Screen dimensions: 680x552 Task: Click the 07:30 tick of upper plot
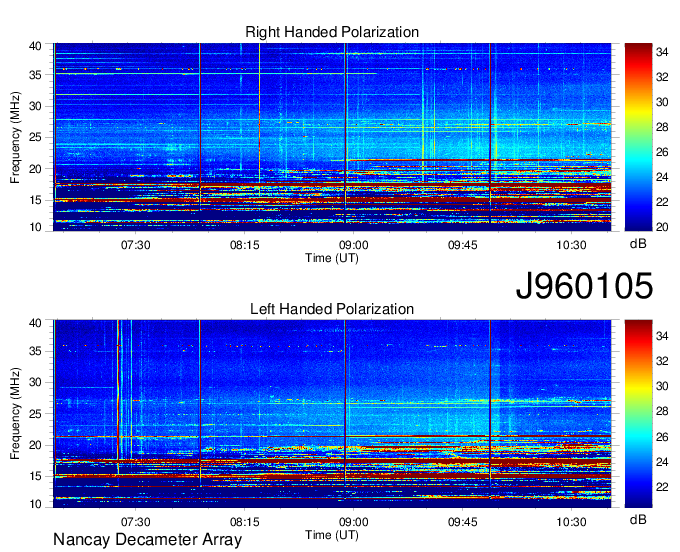(135, 245)
